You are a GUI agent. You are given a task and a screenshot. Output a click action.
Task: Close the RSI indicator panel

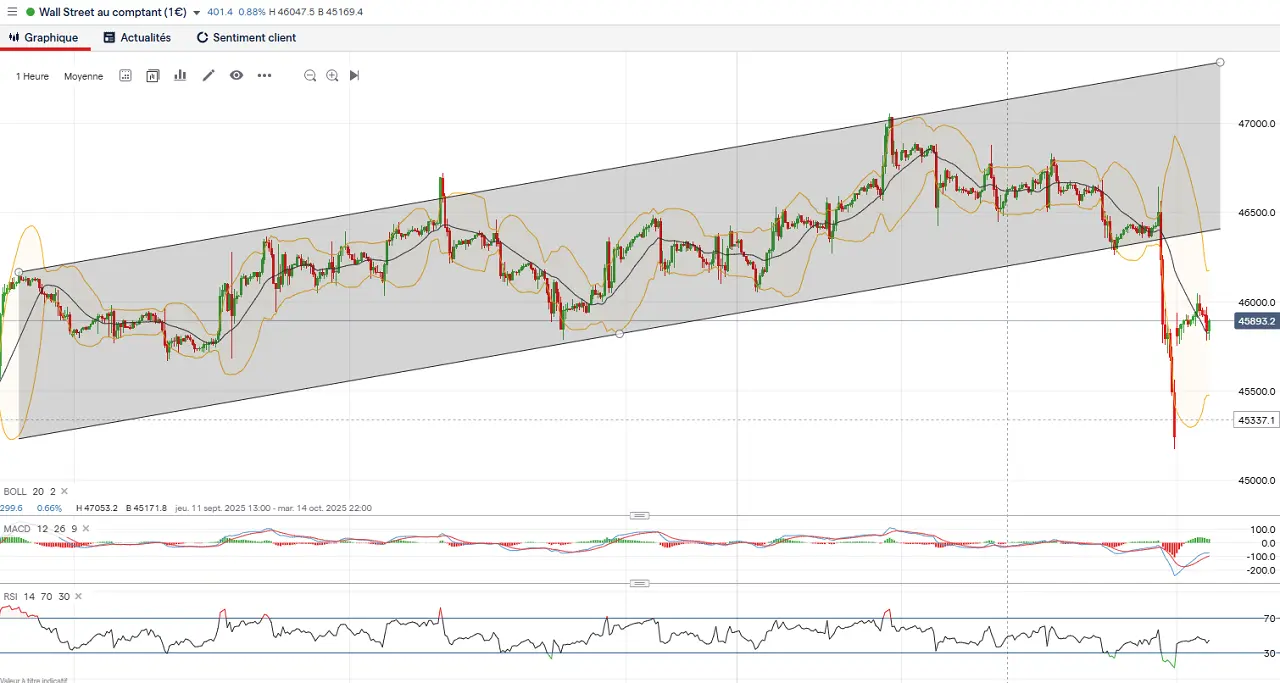(78, 597)
